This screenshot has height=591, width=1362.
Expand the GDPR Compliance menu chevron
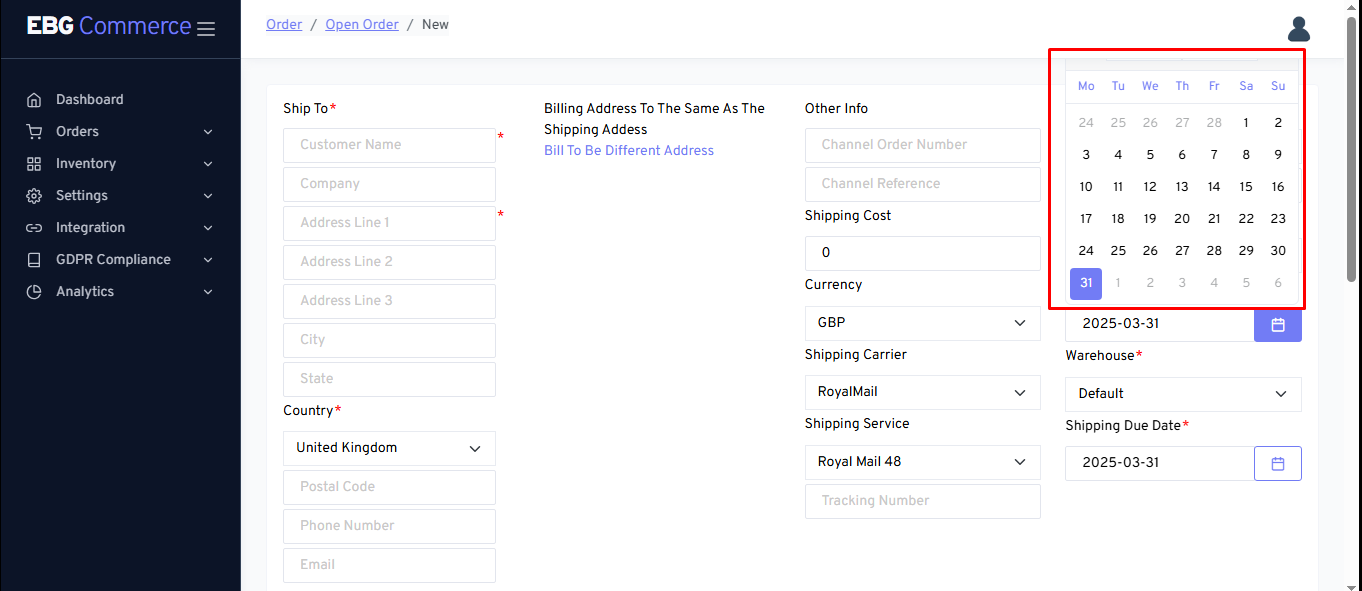tap(208, 260)
